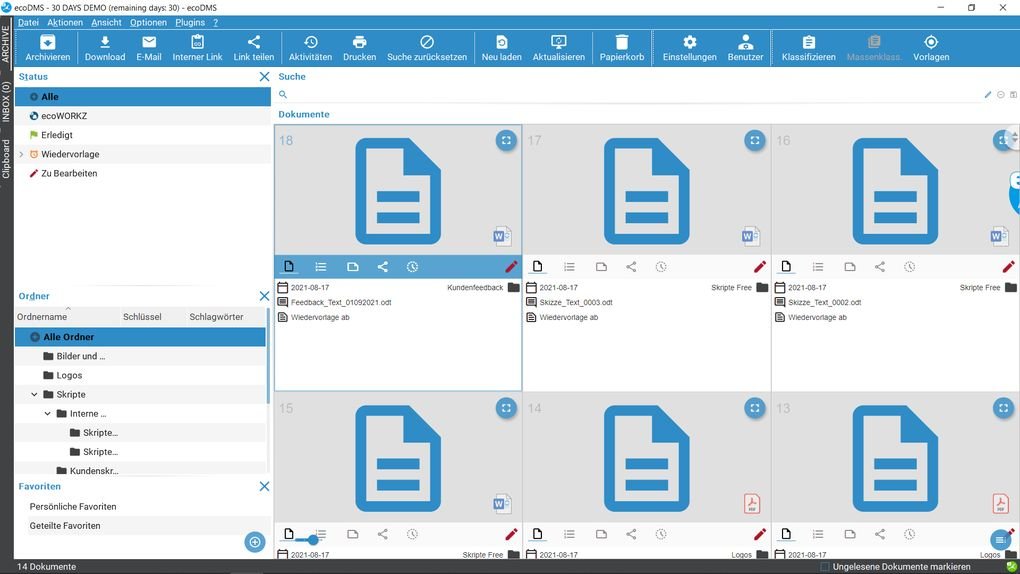Open the Datei menu
This screenshot has width=1020, height=574.
(x=28, y=22)
